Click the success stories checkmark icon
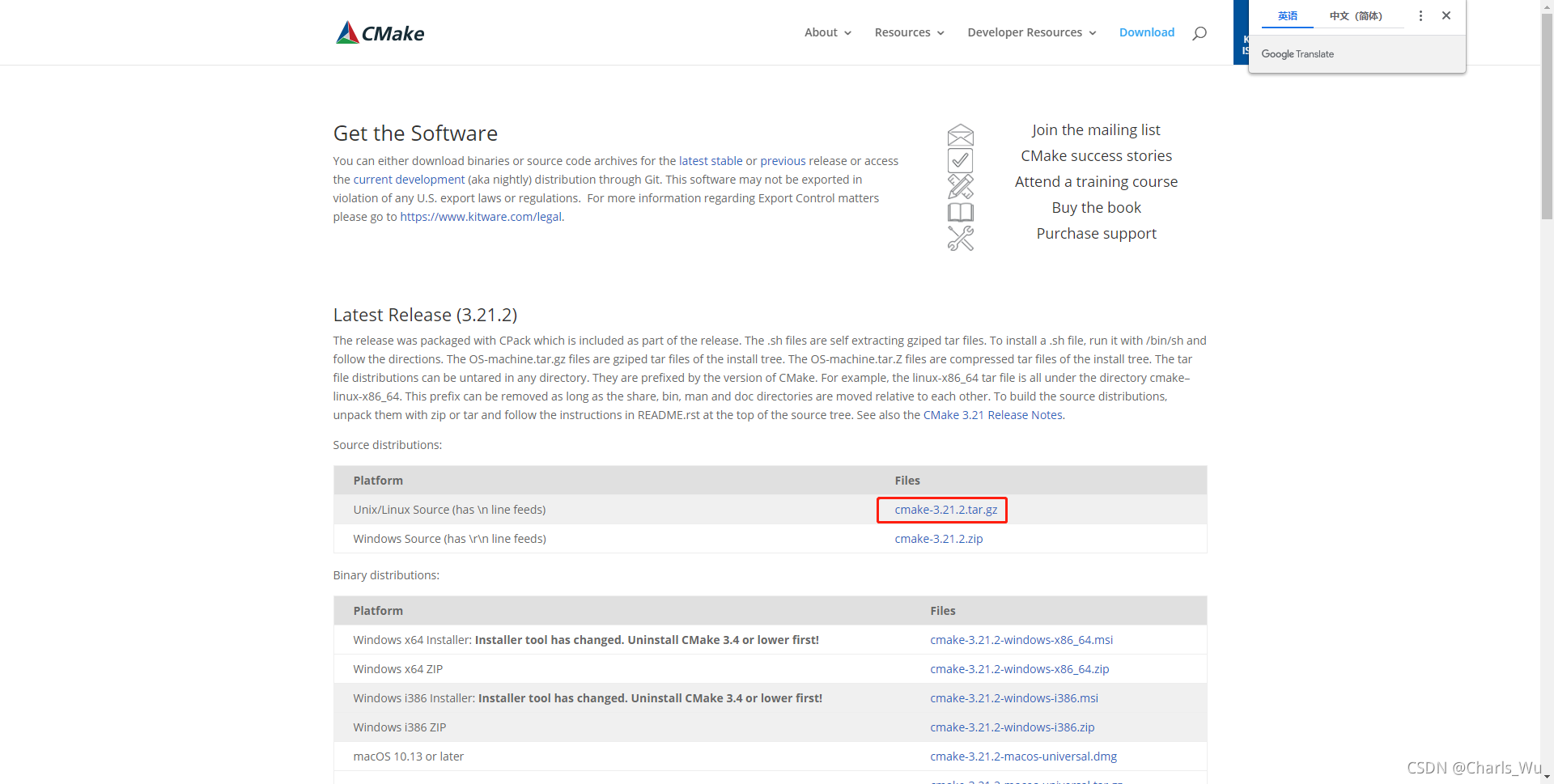This screenshot has width=1554, height=784. 961,160
